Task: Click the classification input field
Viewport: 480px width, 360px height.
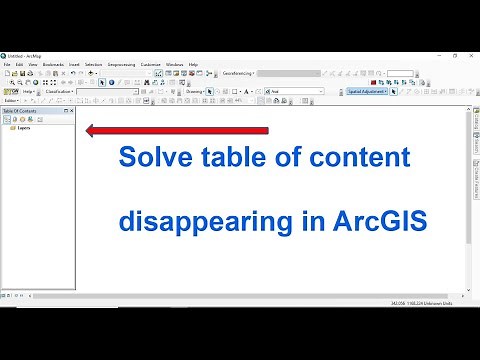Action: [107, 91]
